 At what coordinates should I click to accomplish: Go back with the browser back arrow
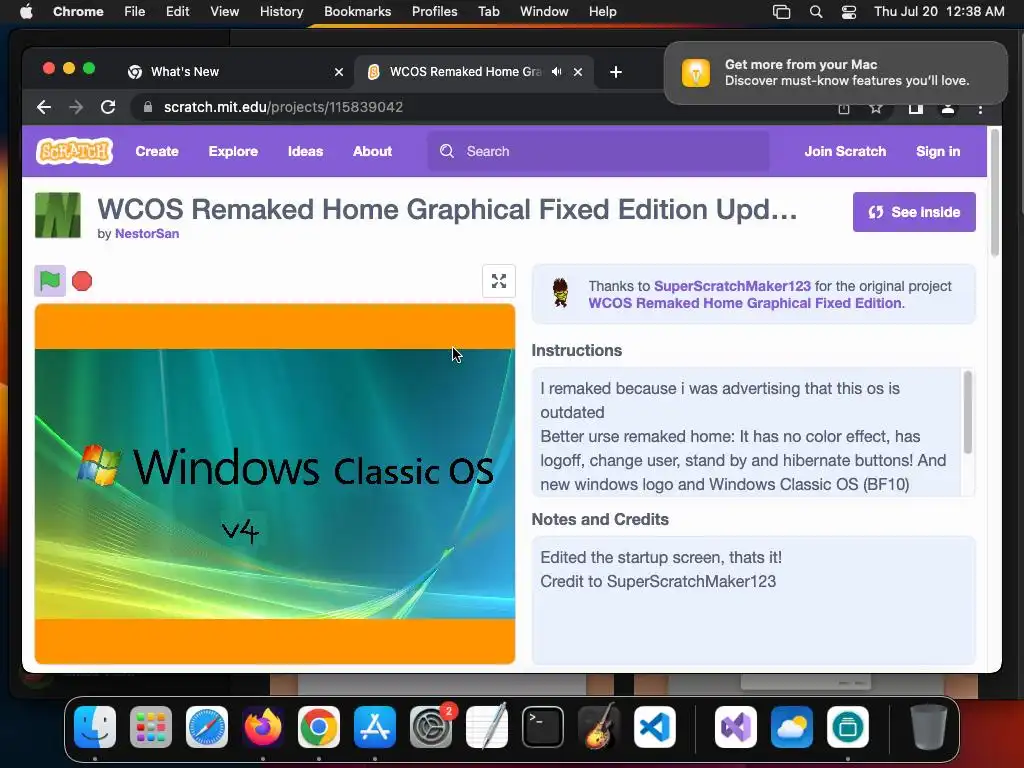[44, 107]
